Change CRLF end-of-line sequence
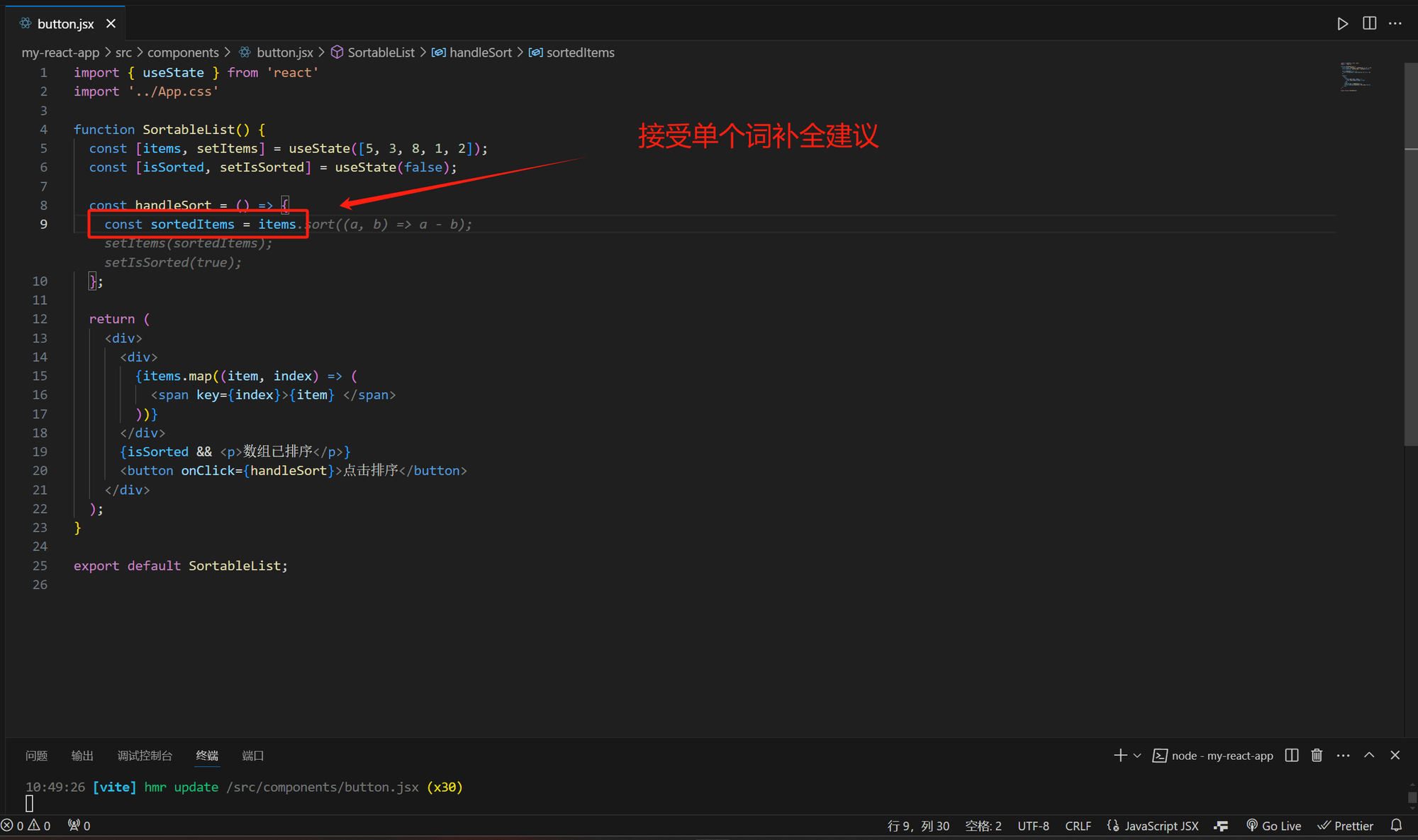Image resolution: width=1418 pixels, height=840 pixels. [x=1078, y=826]
